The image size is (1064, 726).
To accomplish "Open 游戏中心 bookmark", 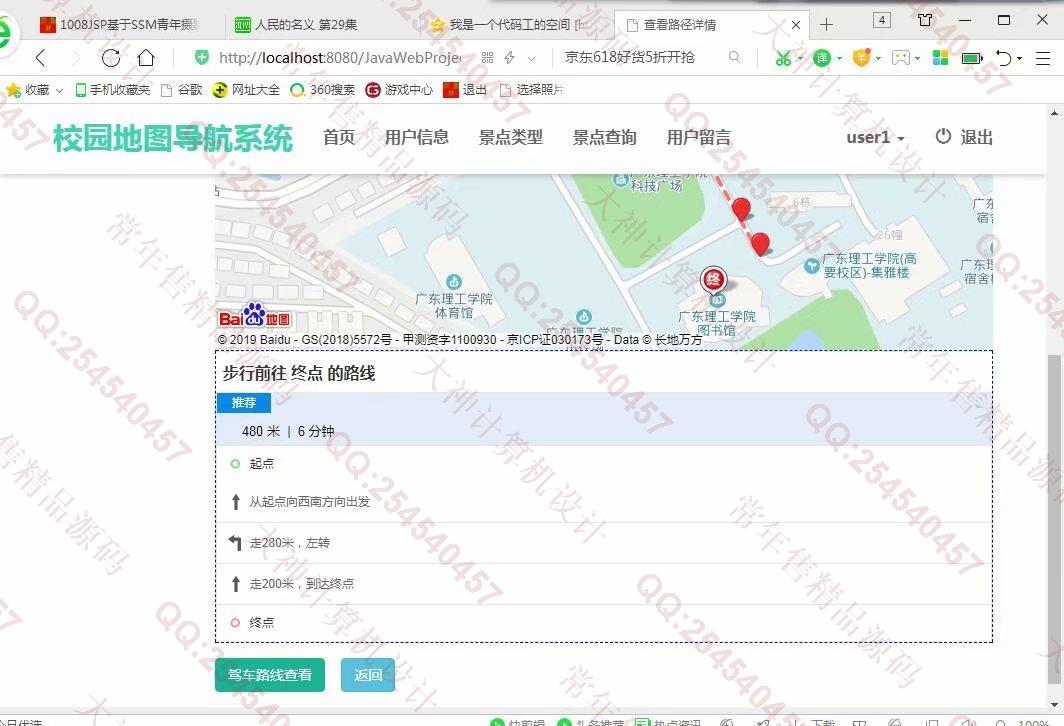I will tap(399, 90).
